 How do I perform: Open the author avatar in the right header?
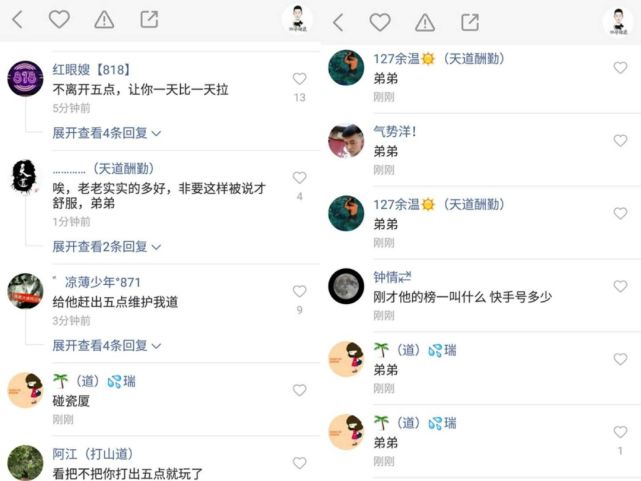[x=618, y=22]
